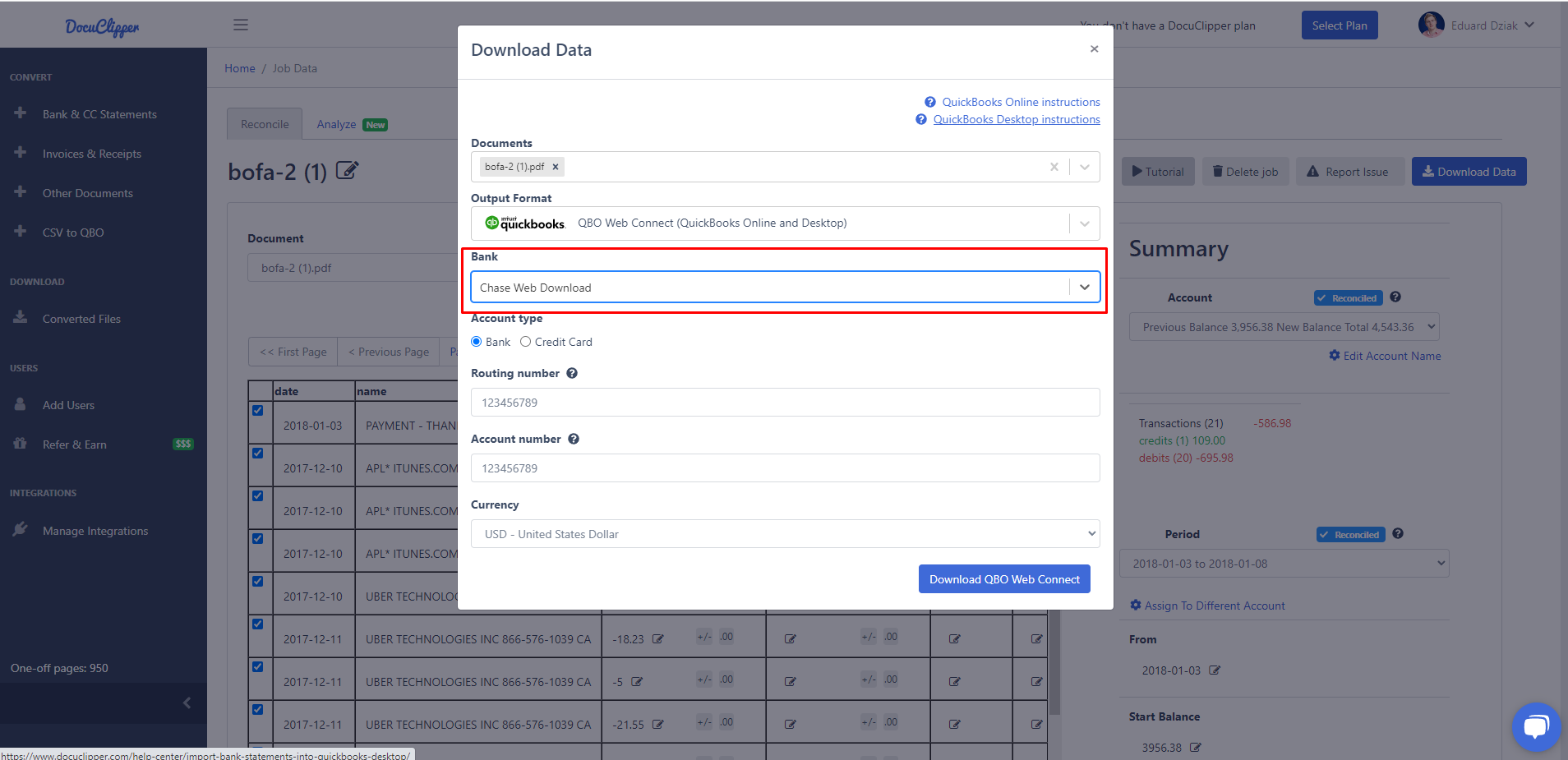Image resolution: width=1568 pixels, height=760 pixels.
Task: Open the Bank dropdown showing Chase Web Download
Action: [x=786, y=288]
